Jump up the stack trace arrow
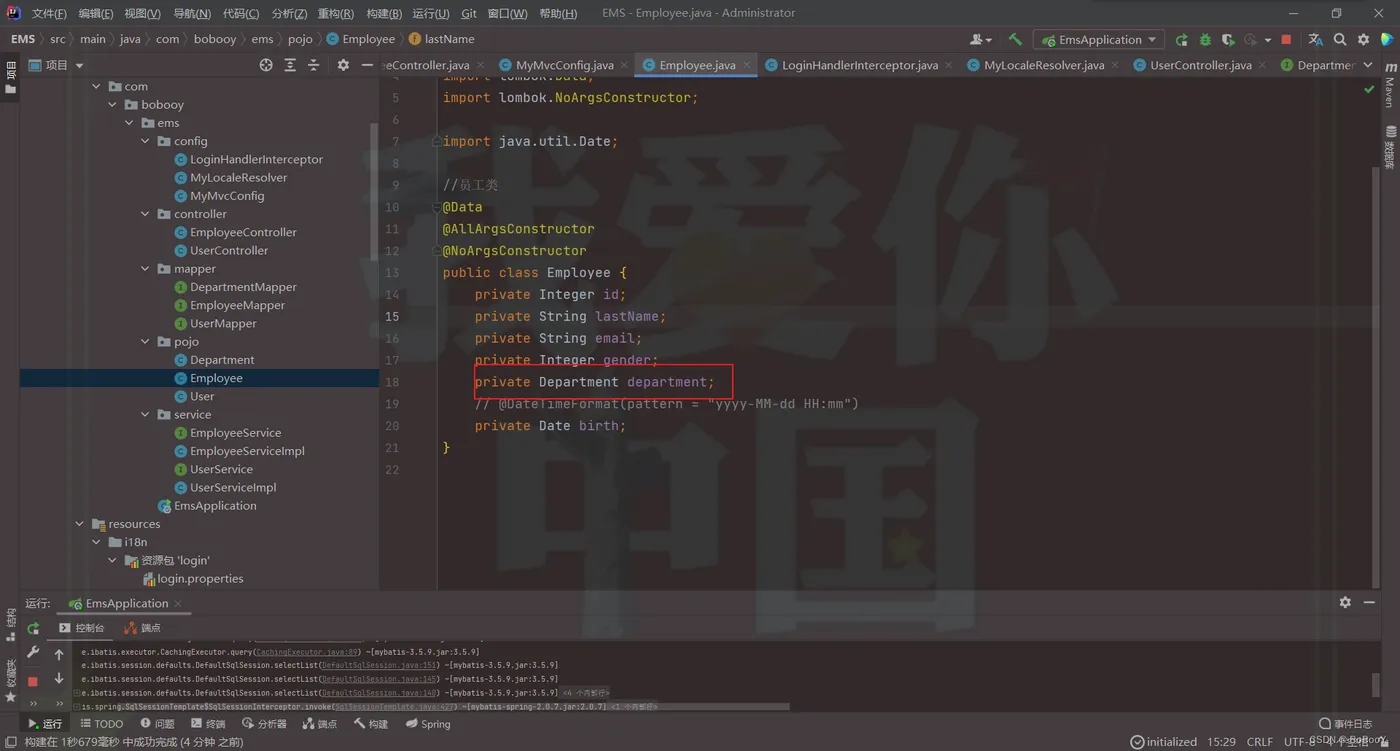Image resolution: width=1400 pixels, height=751 pixels. click(59, 655)
